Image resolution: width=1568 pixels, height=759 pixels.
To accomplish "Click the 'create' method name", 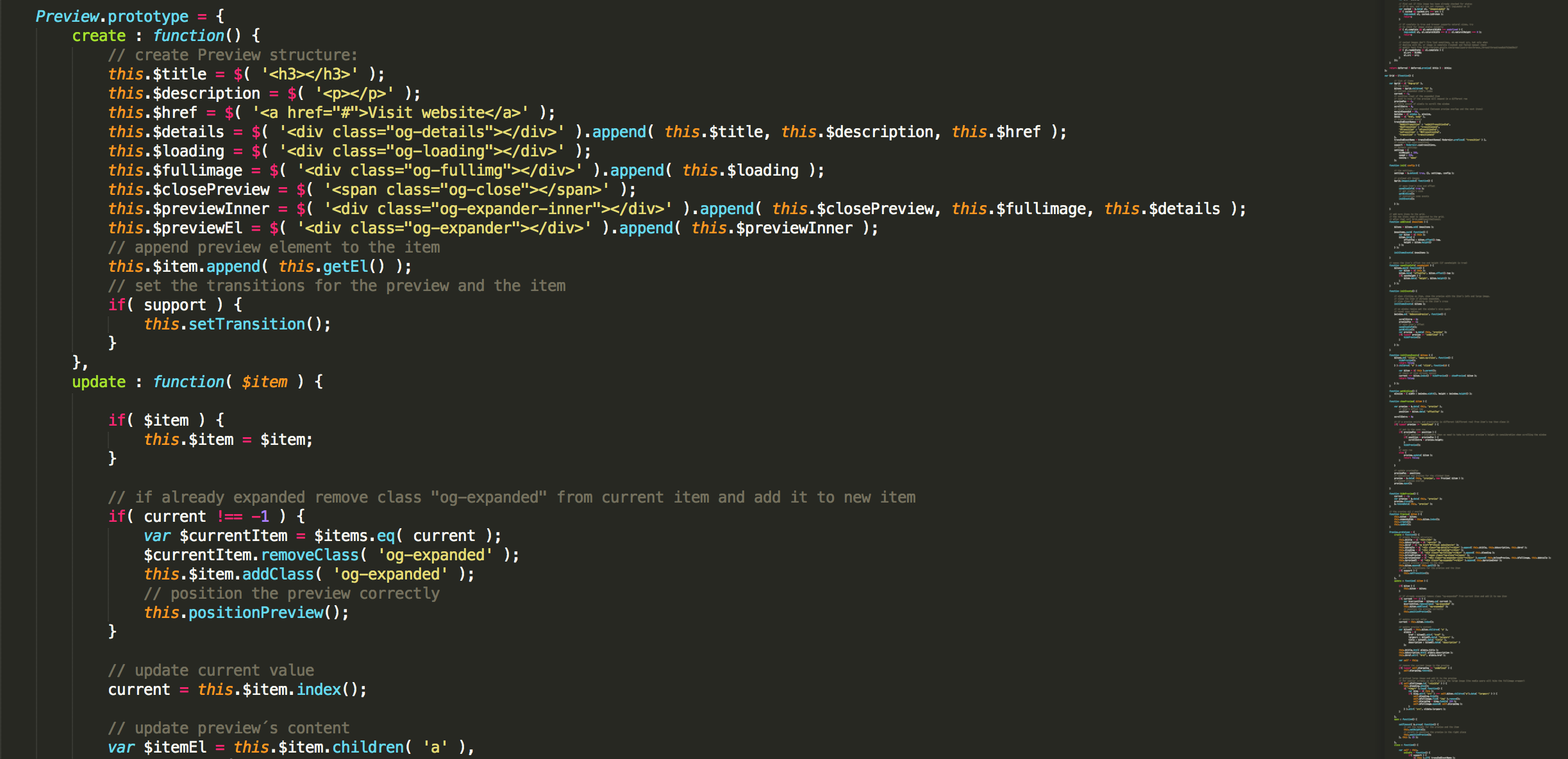I will point(99,36).
